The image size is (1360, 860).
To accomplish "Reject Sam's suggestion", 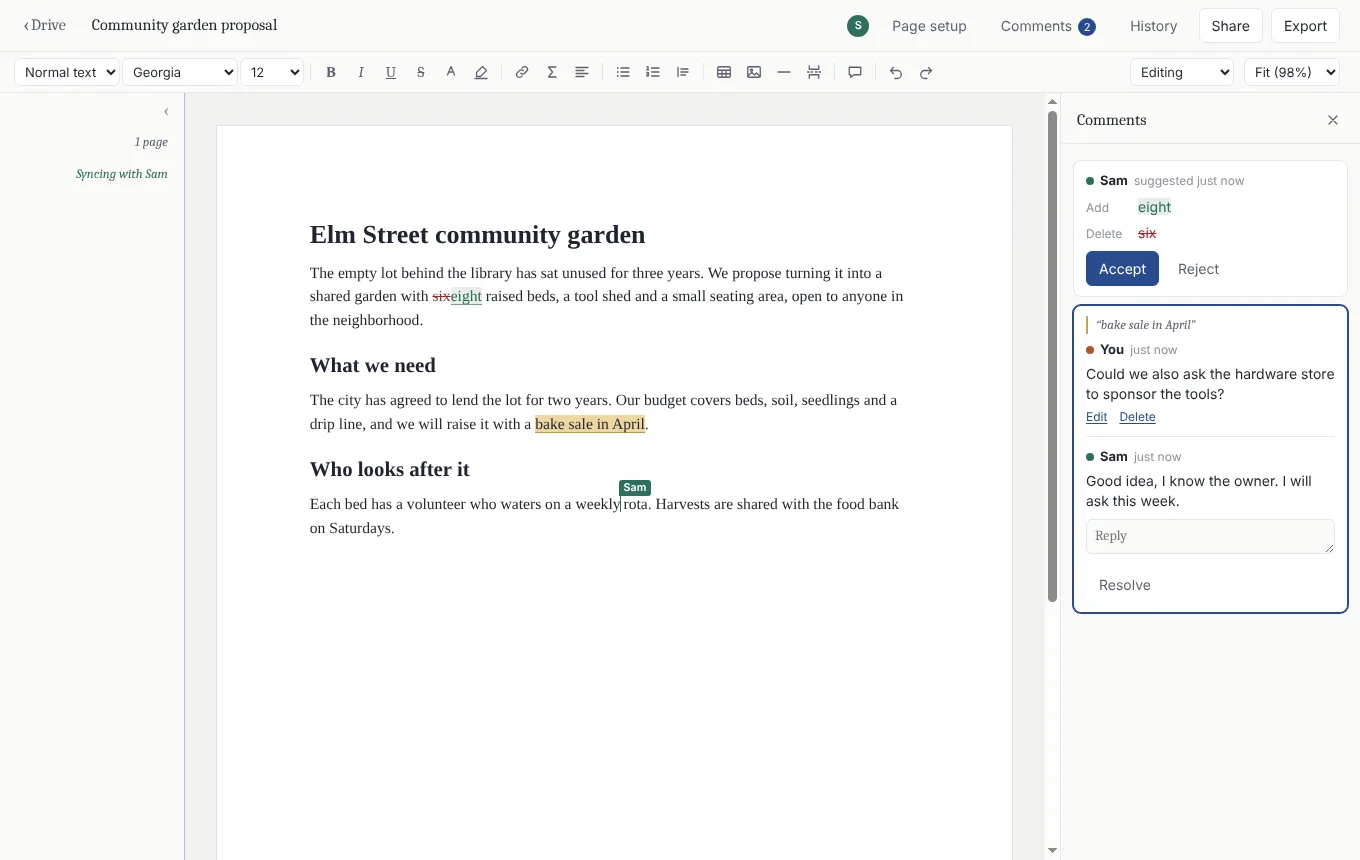I will click(1198, 269).
